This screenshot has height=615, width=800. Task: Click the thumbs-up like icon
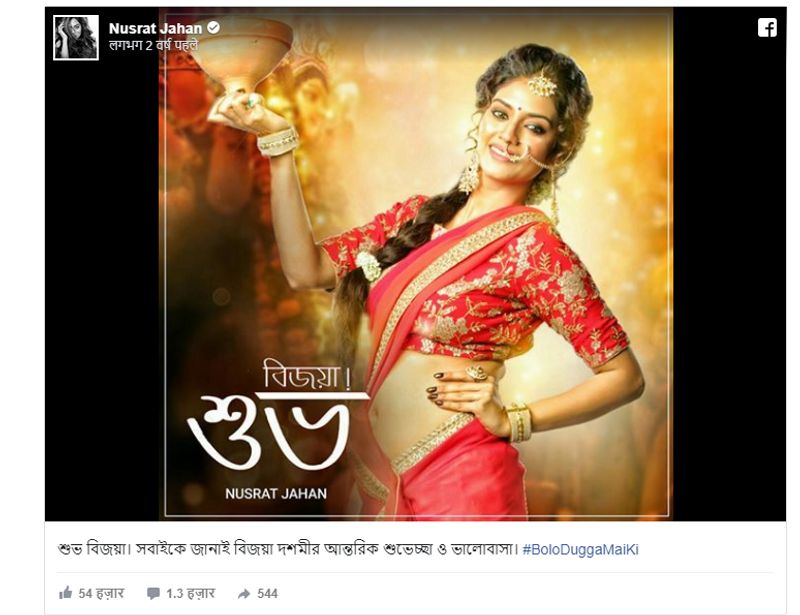(x=65, y=593)
